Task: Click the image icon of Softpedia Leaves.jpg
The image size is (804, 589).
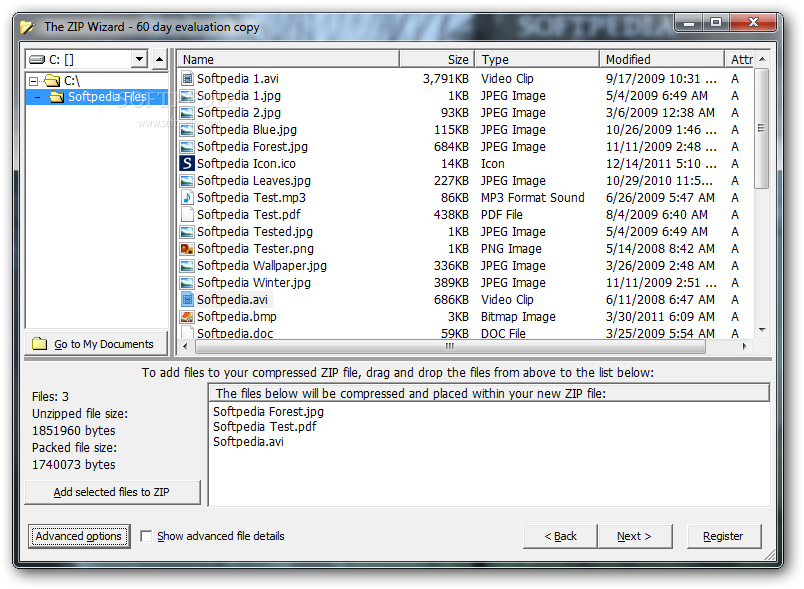Action: pos(187,181)
